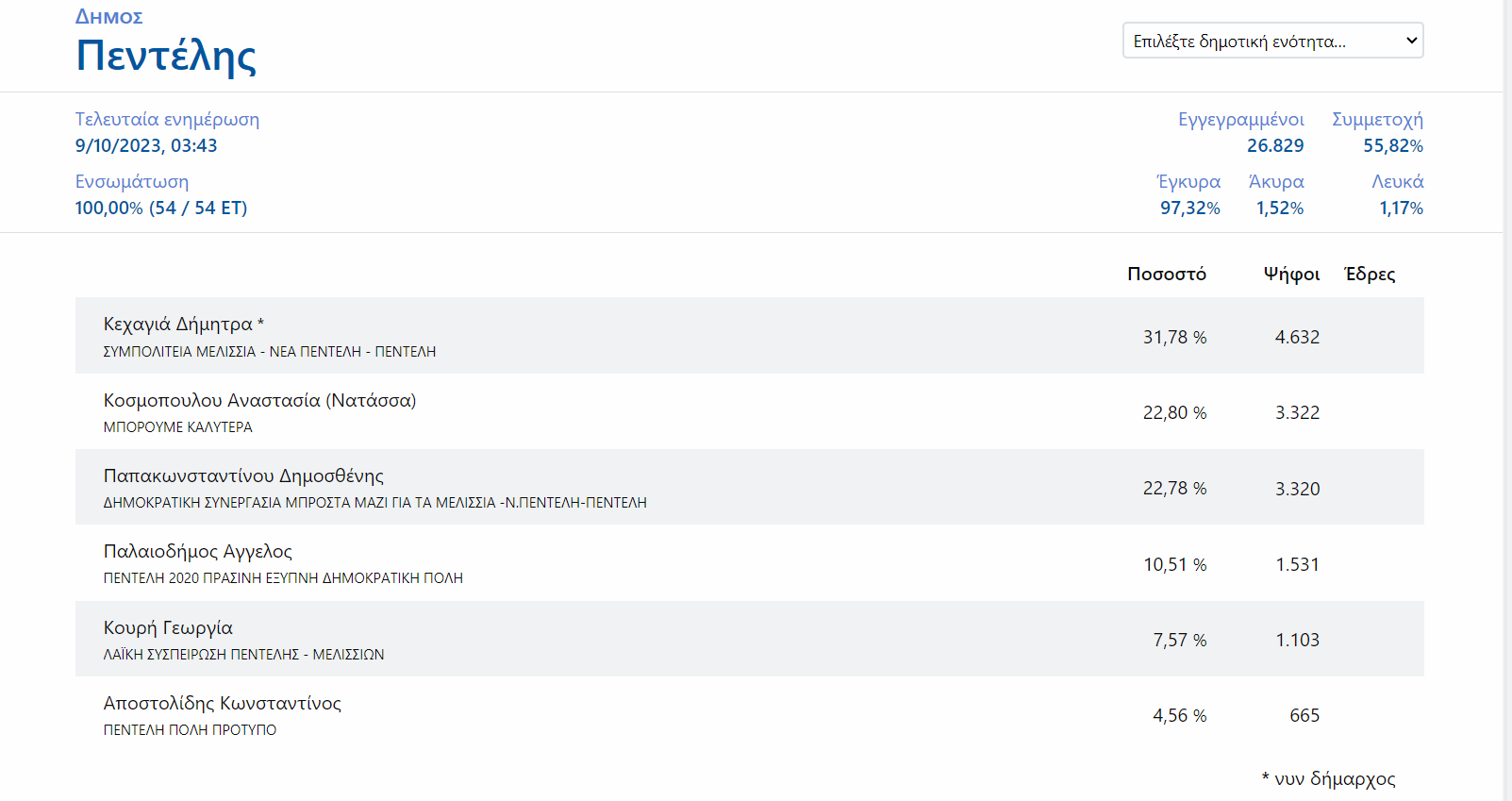The height and width of the screenshot is (801, 1512).
Task: Select candidate Κουρή Γεωργία
Action: tap(168, 628)
